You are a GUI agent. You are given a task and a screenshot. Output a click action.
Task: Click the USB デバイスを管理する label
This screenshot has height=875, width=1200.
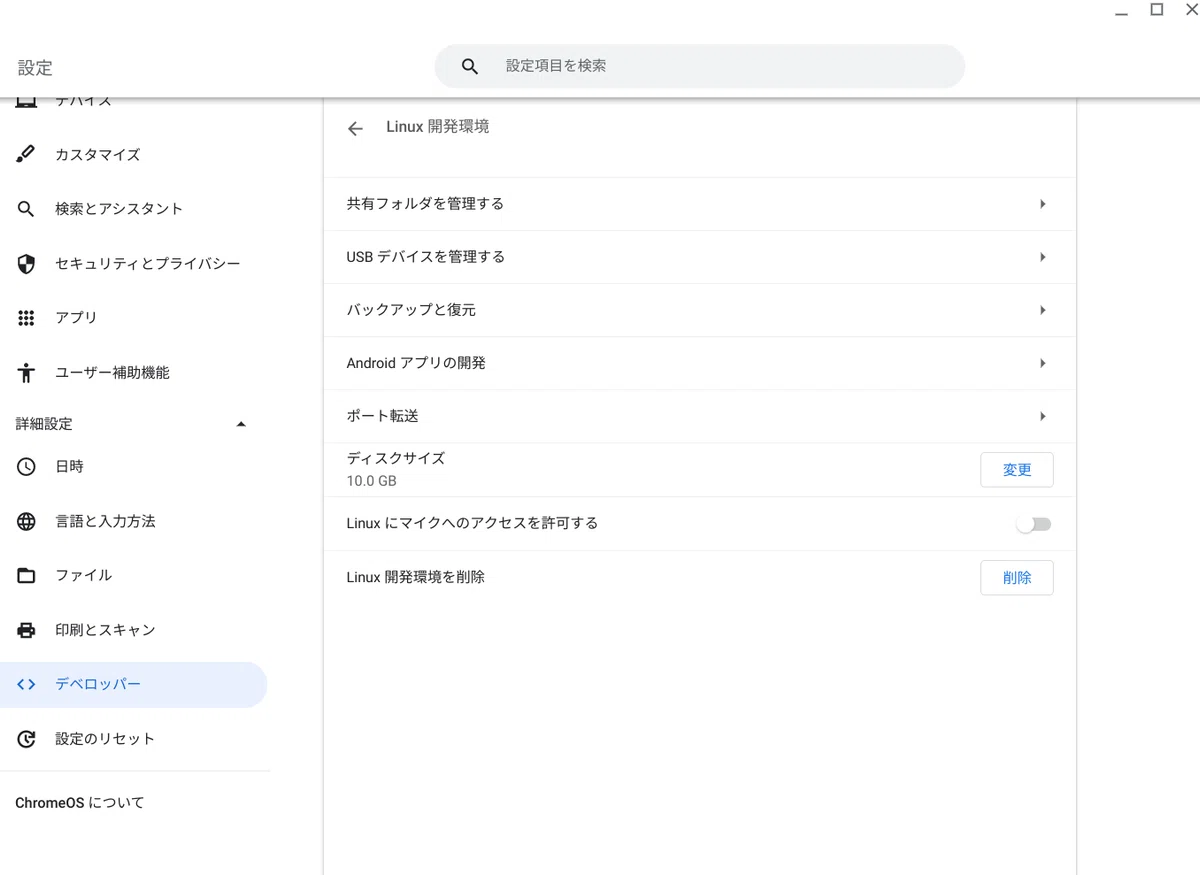pyautogui.click(x=426, y=257)
